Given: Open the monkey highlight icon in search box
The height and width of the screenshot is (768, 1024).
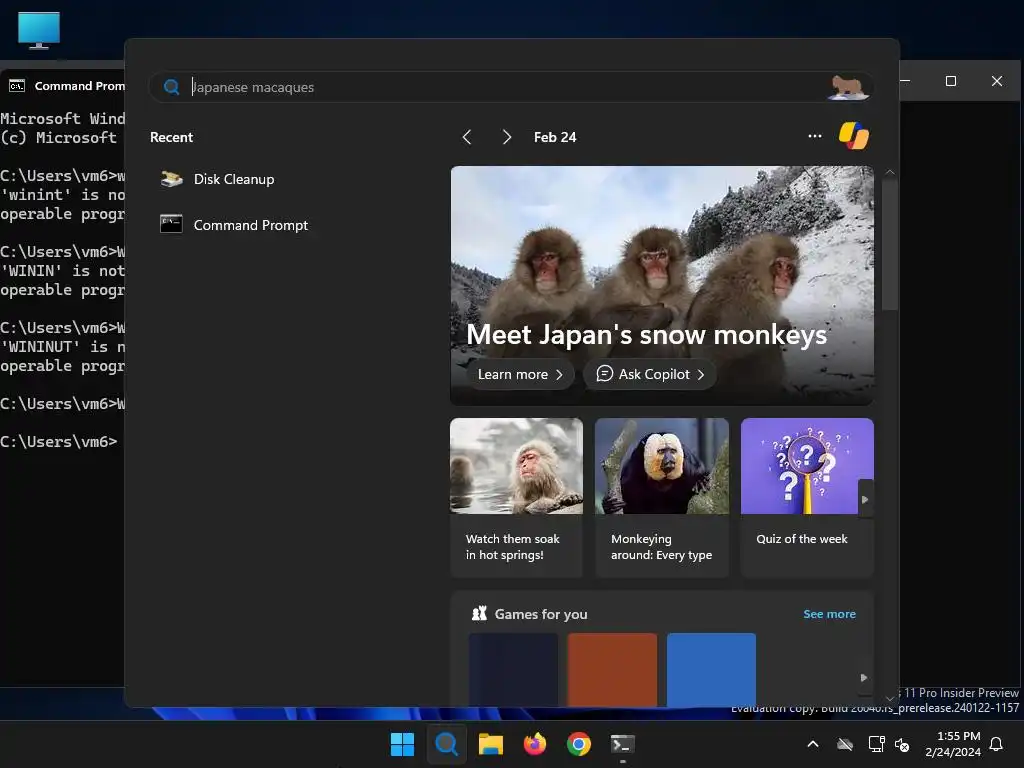Looking at the screenshot, I should [x=848, y=87].
